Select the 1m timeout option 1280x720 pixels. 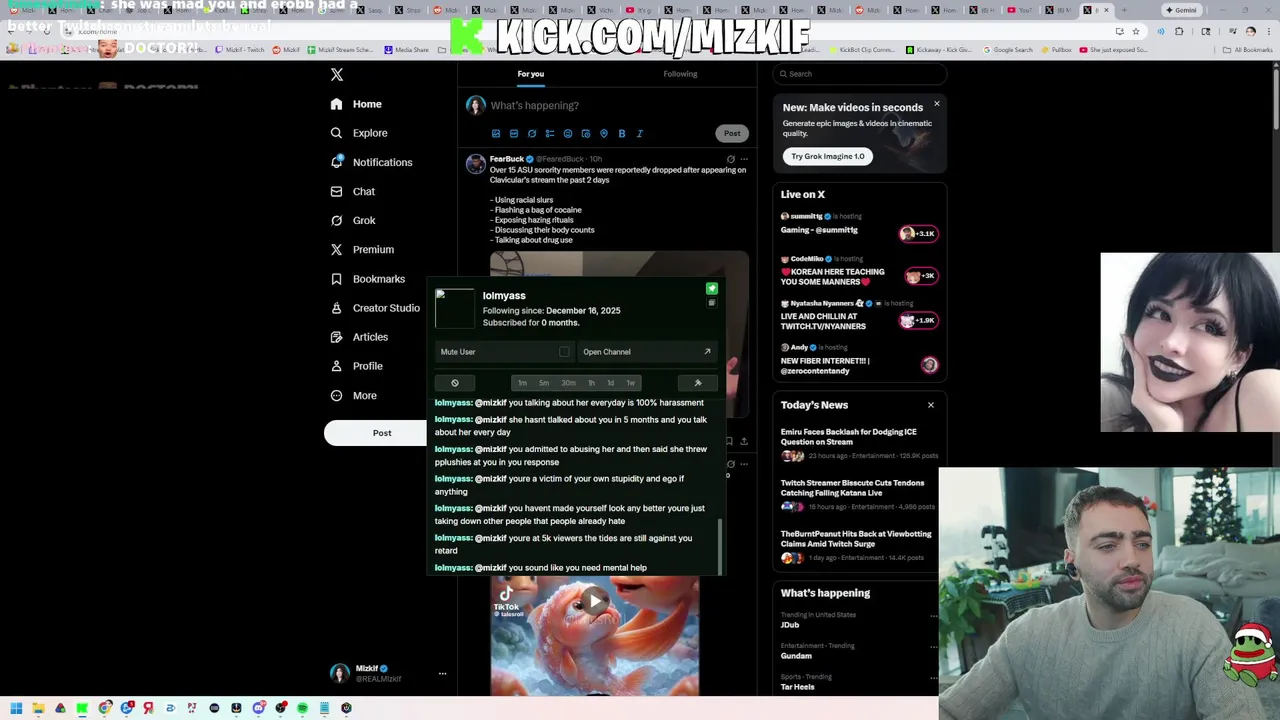tap(522, 383)
